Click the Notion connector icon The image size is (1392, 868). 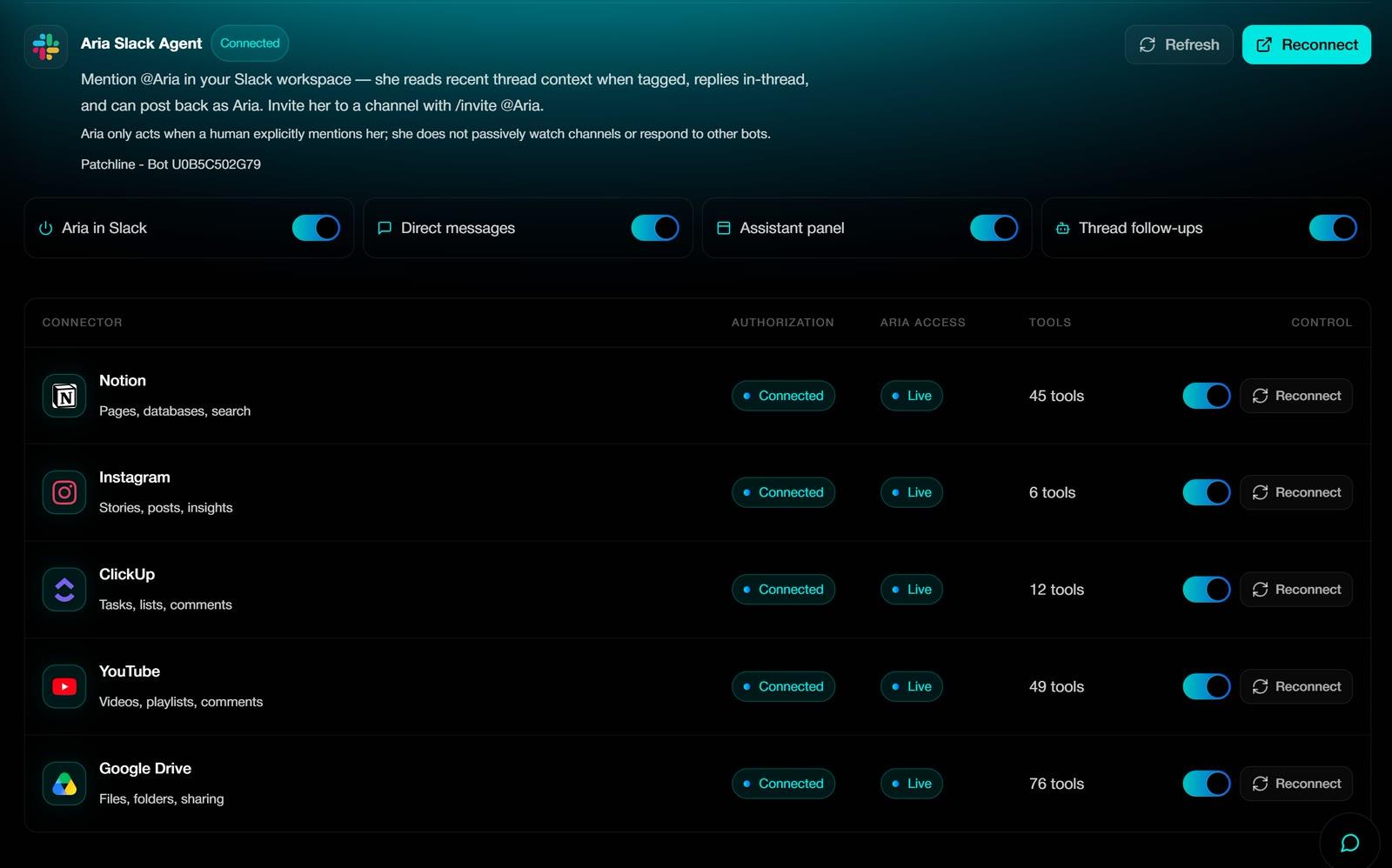click(64, 396)
